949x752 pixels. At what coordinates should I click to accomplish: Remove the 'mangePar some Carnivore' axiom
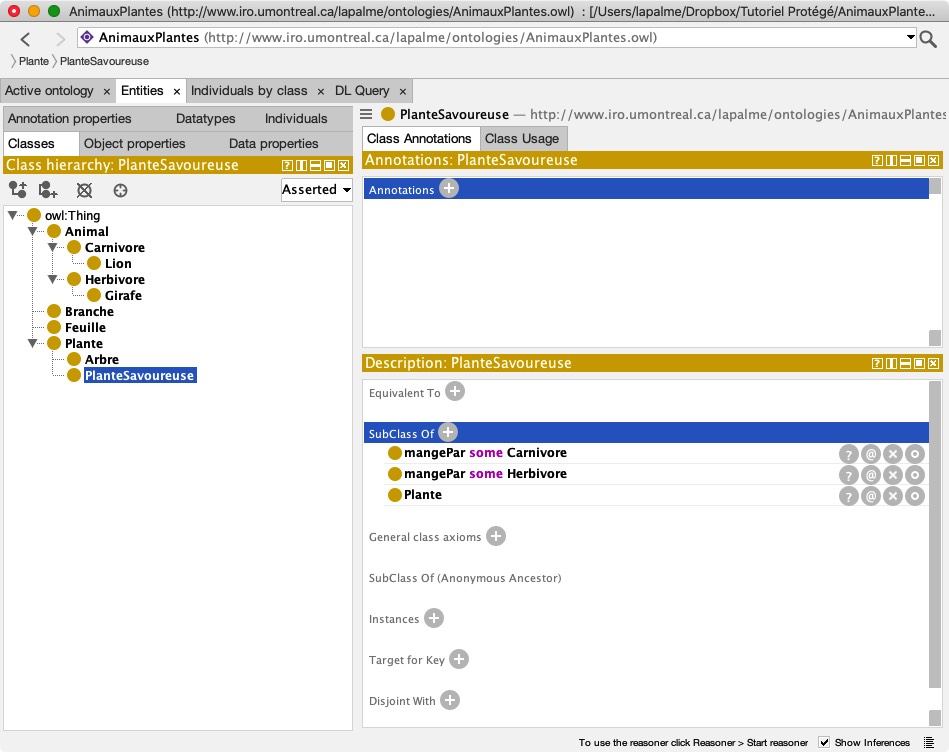893,454
